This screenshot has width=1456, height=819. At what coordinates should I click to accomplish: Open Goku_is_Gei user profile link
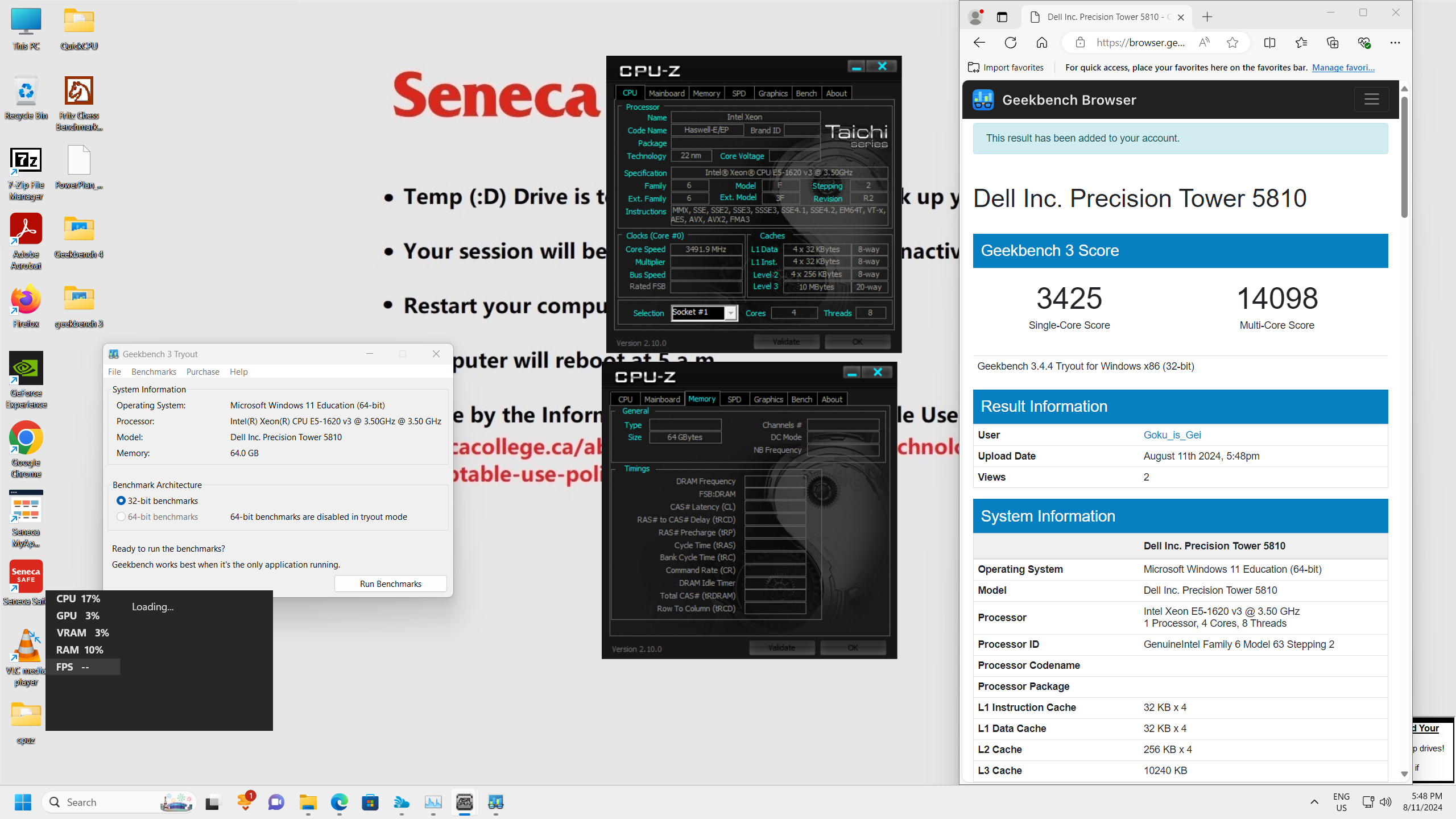pos(1172,435)
